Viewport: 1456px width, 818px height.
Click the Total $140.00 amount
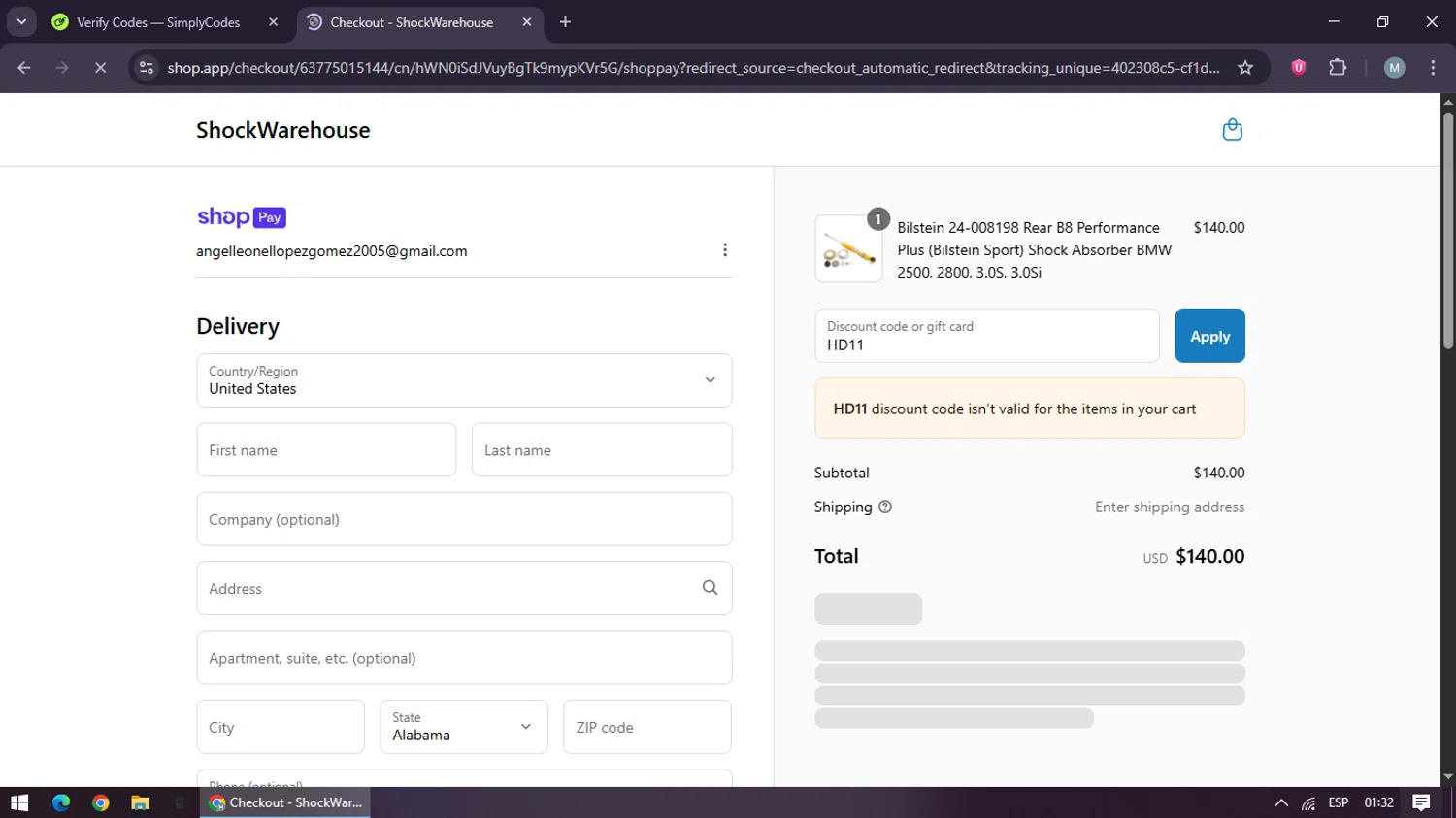[x=1209, y=556]
